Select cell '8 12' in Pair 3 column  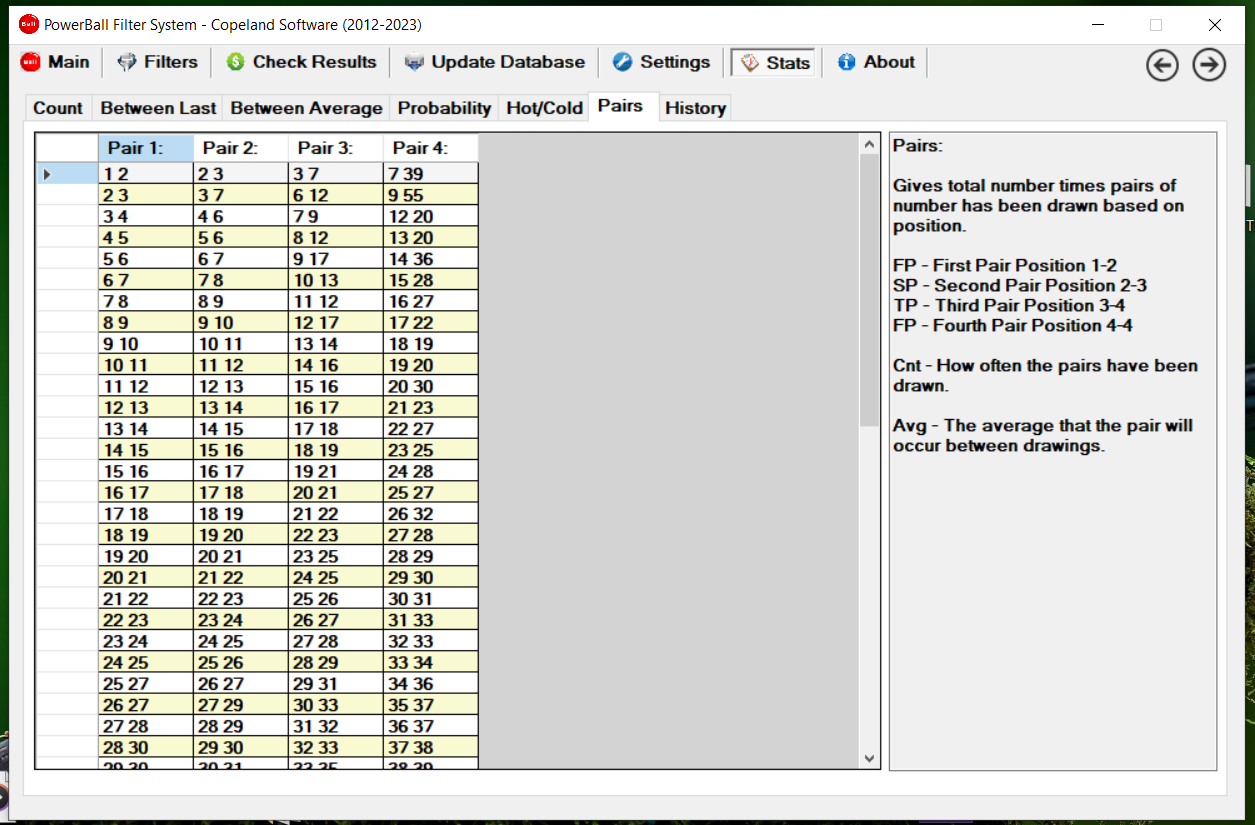coord(336,237)
